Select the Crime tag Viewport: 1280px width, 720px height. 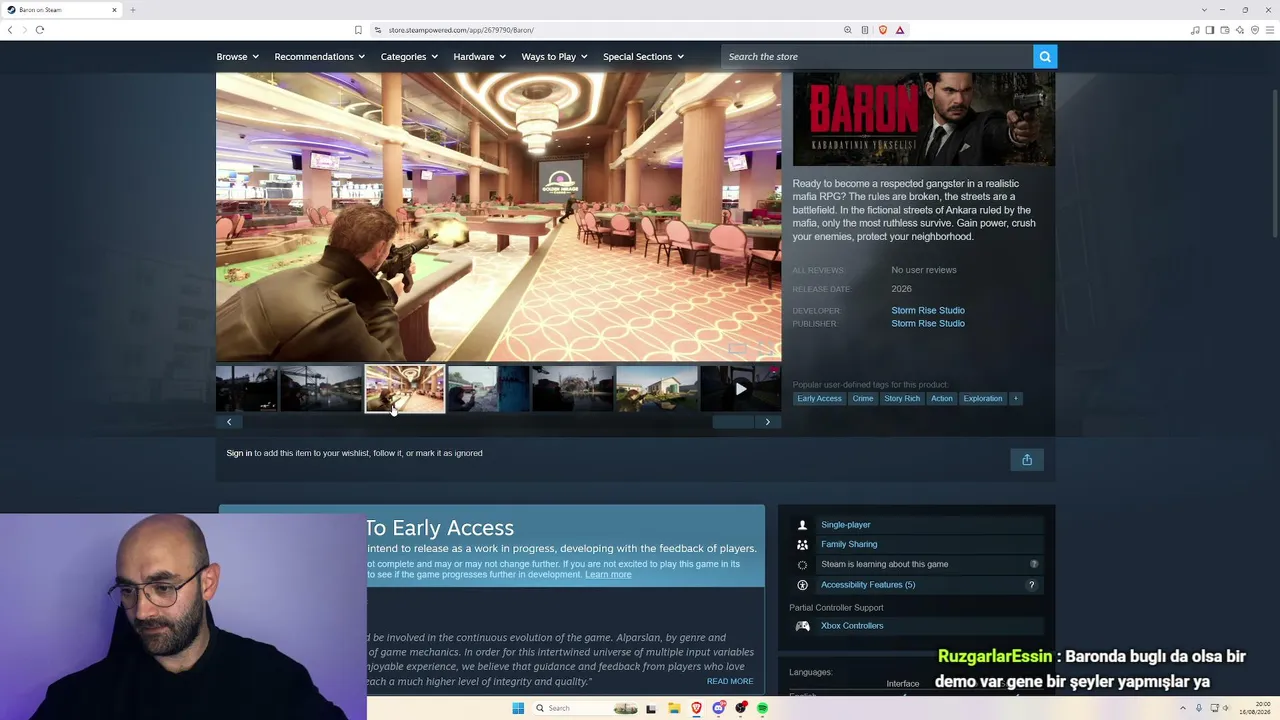click(863, 399)
